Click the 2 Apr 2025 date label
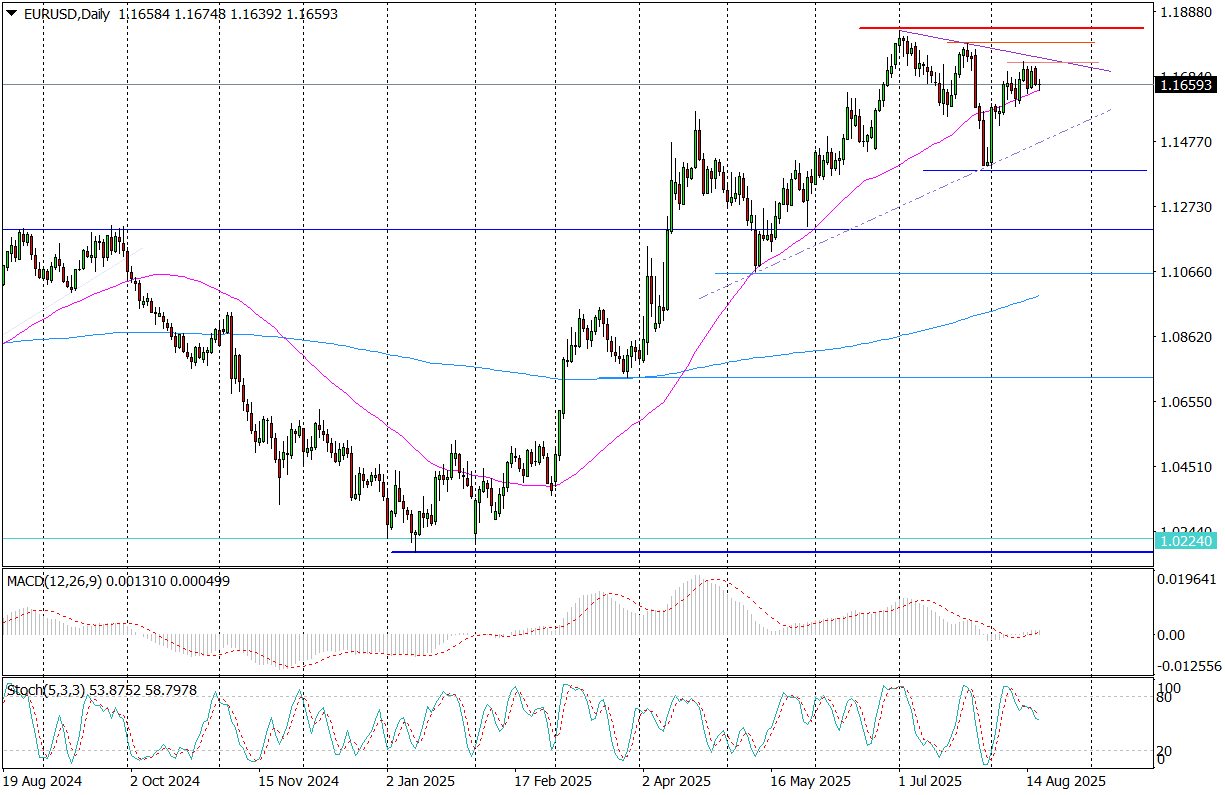 click(x=676, y=780)
